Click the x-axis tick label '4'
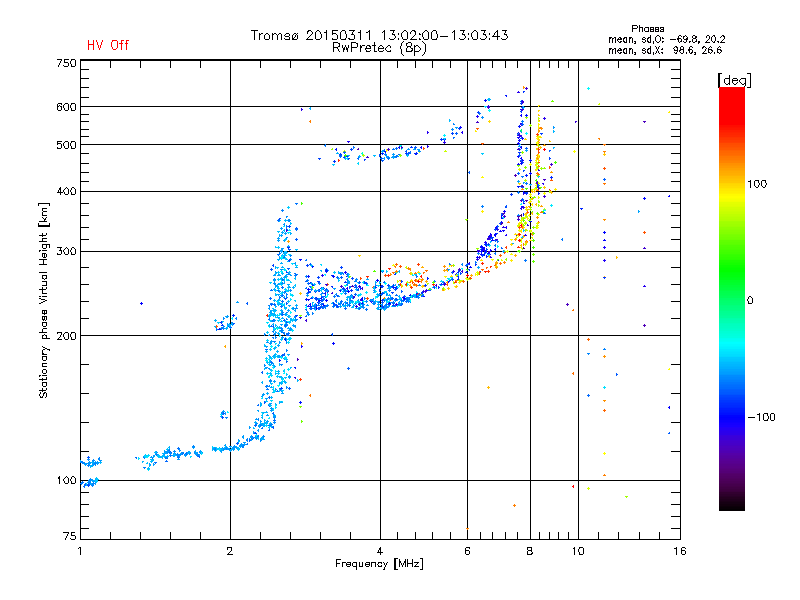800x600 pixels. click(380, 551)
